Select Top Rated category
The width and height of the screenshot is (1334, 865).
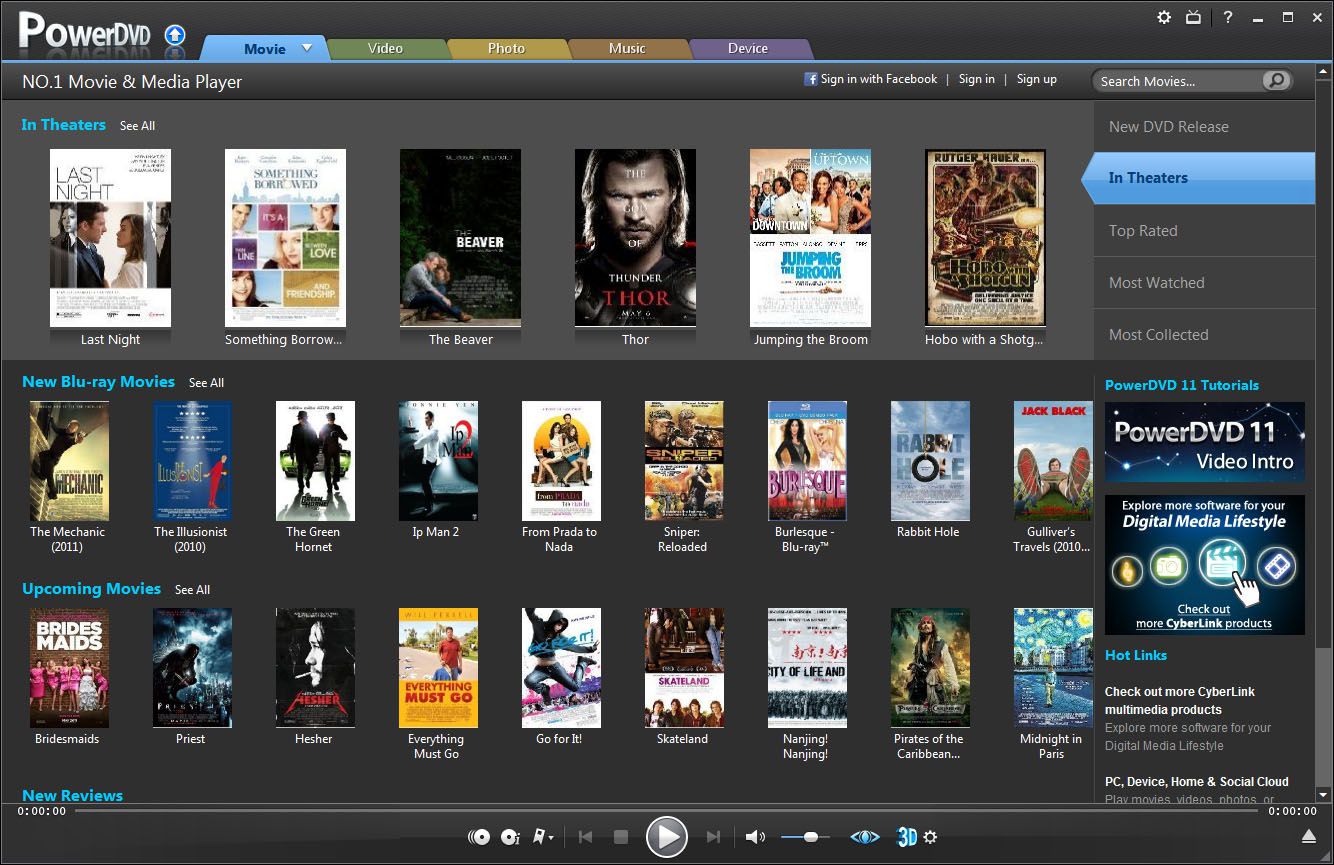click(1204, 230)
